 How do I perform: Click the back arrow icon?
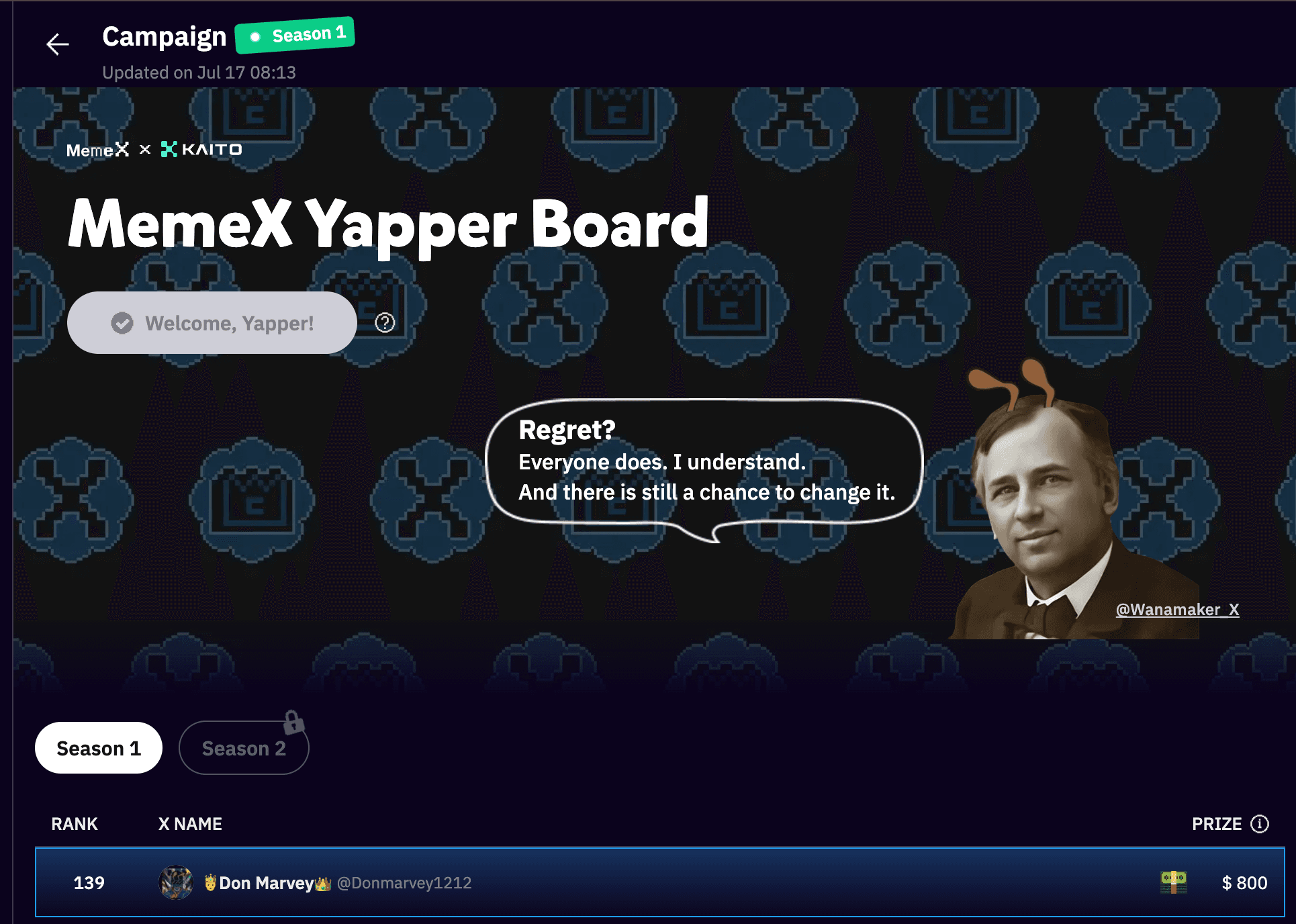[x=58, y=44]
